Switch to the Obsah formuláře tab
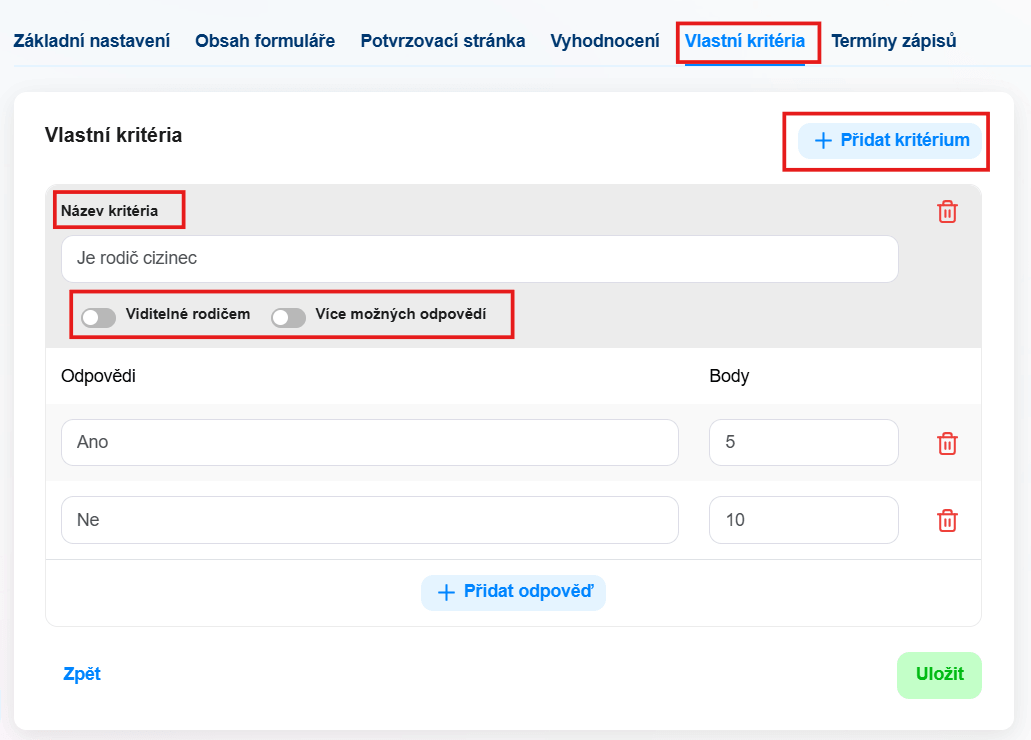The image size is (1031, 740). coord(265,41)
